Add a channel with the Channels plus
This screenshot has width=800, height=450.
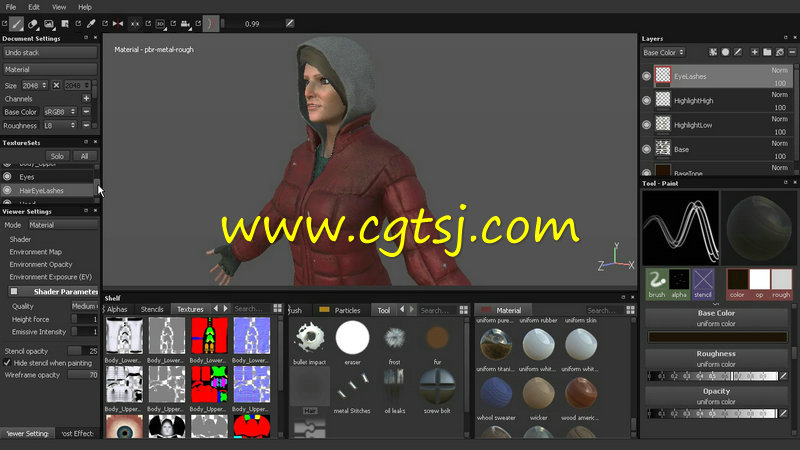[x=86, y=98]
